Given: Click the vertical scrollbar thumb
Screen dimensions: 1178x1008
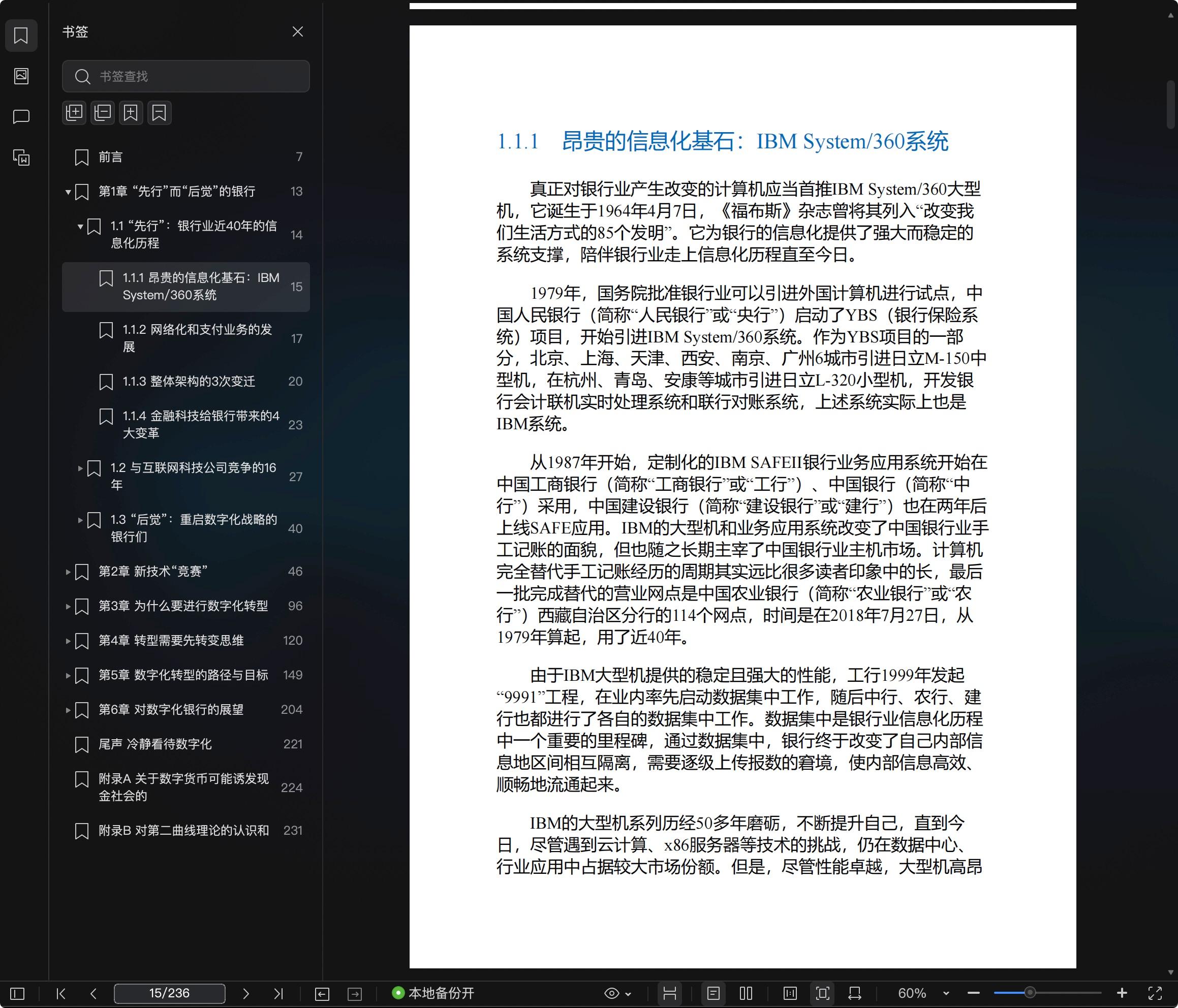Looking at the screenshot, I should click(x=1170, y=105).
